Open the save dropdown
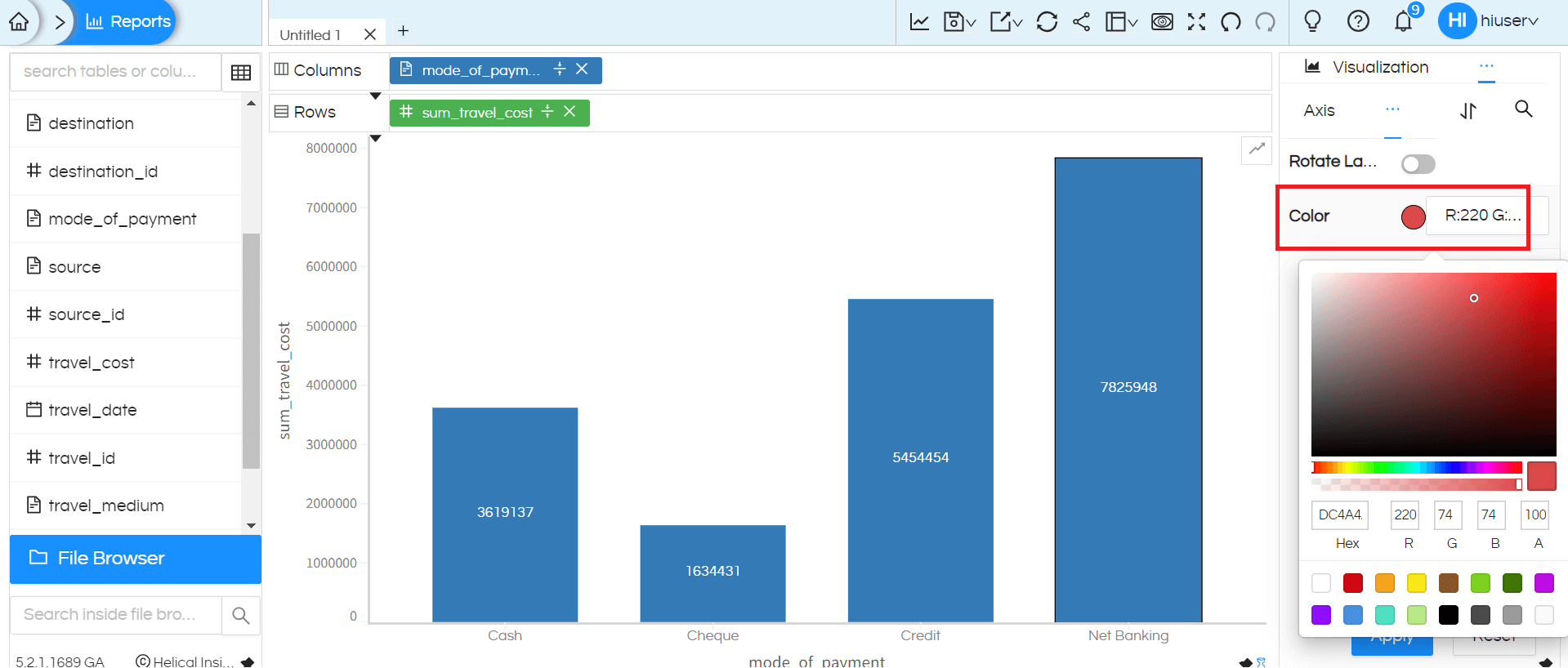The image size is (1568, 668). click(x=959, y=21)
